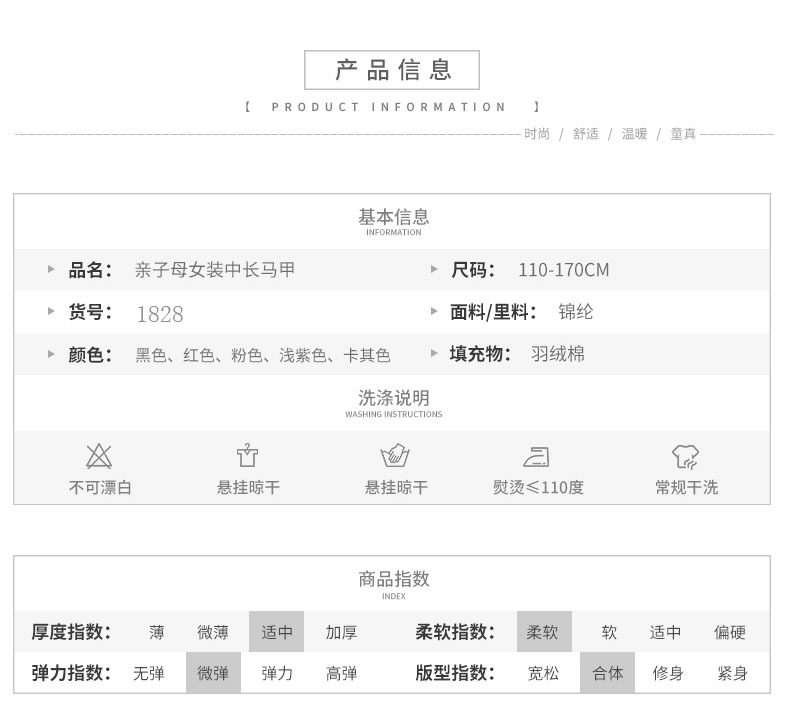Expand the 货号 row arrow
Screen dimensions: 790x715
click(52, 312)
